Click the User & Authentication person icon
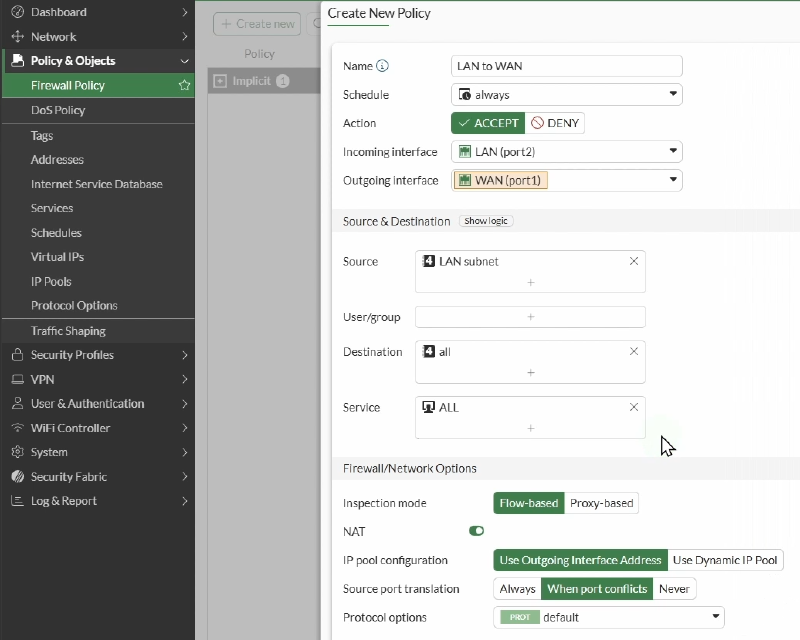This screenshot has height=640, width=800. 17,403
